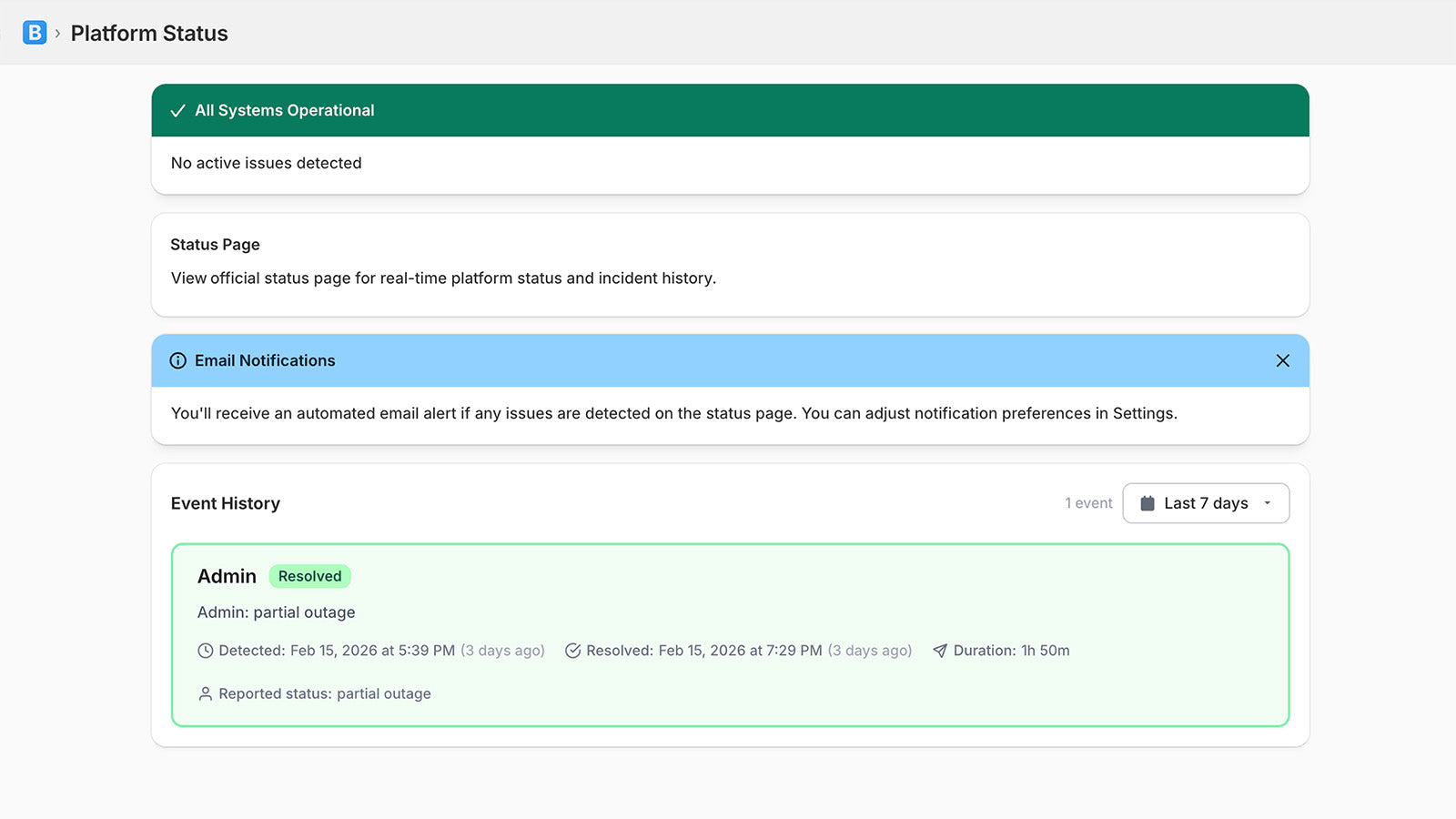
Task: Click the green Resolved status badge
Action: click(309, 576)
